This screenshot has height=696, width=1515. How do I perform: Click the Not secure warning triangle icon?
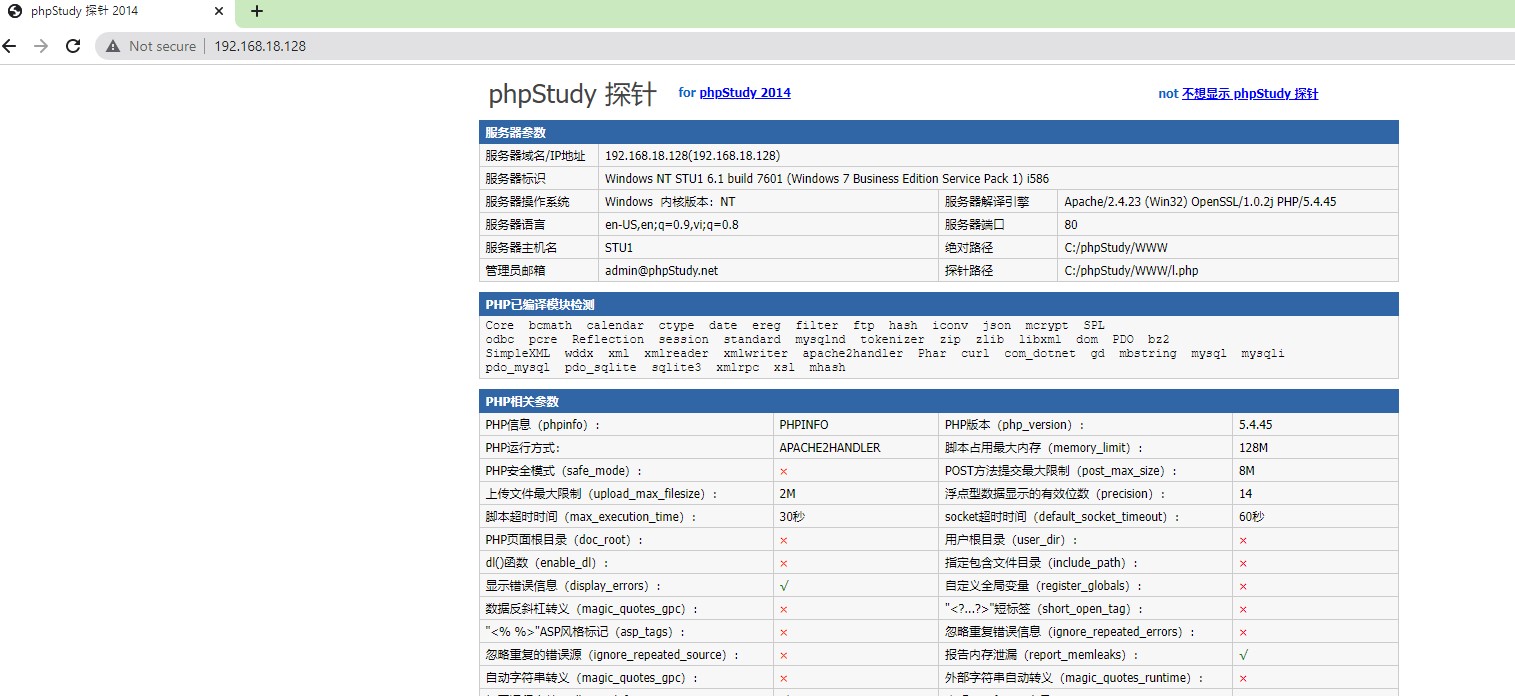[113, 45]
